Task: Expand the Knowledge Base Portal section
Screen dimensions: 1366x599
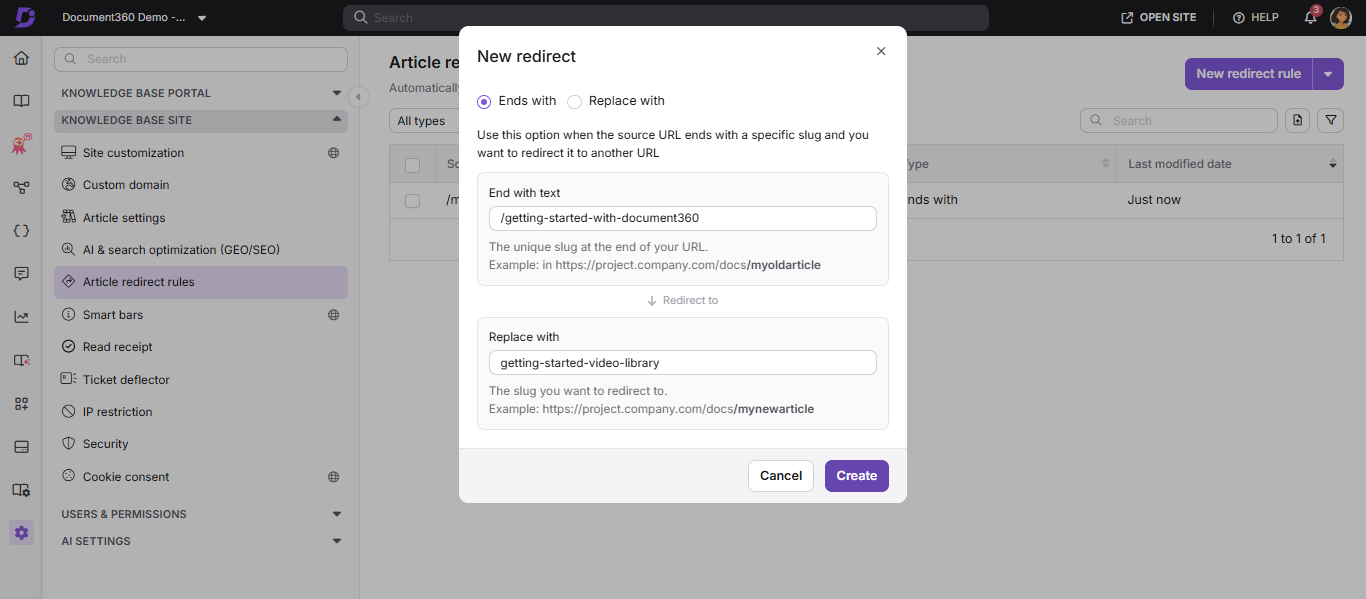Action: pyautogui.click(x=200, y=93)
